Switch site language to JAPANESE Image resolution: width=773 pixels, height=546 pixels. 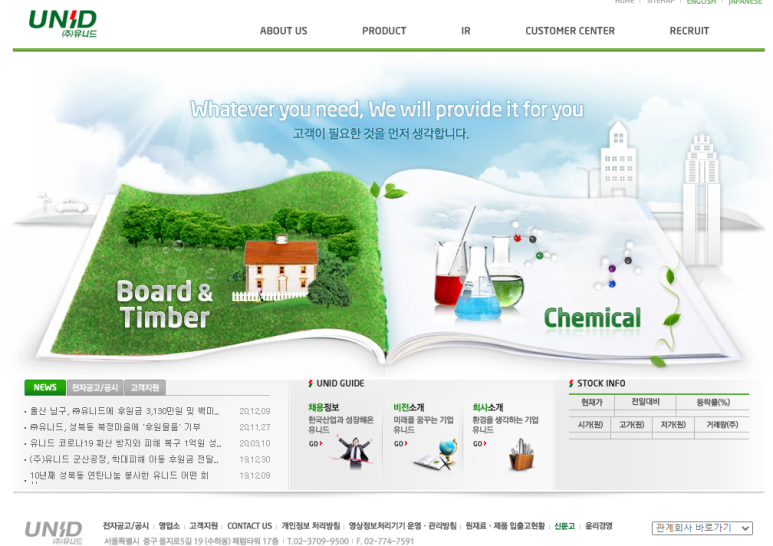click(x=745, y=2)
